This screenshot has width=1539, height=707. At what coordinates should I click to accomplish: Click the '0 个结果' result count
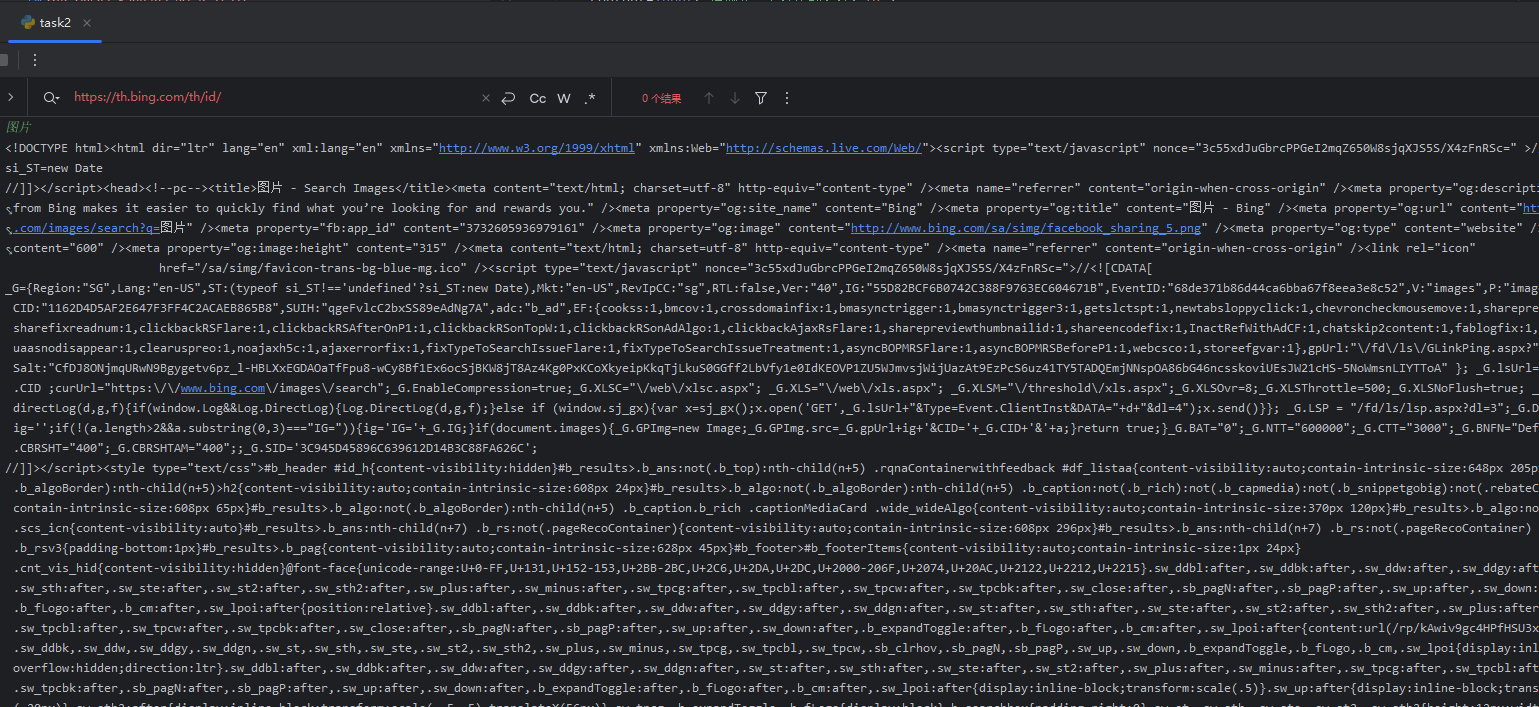coord(661,98)
